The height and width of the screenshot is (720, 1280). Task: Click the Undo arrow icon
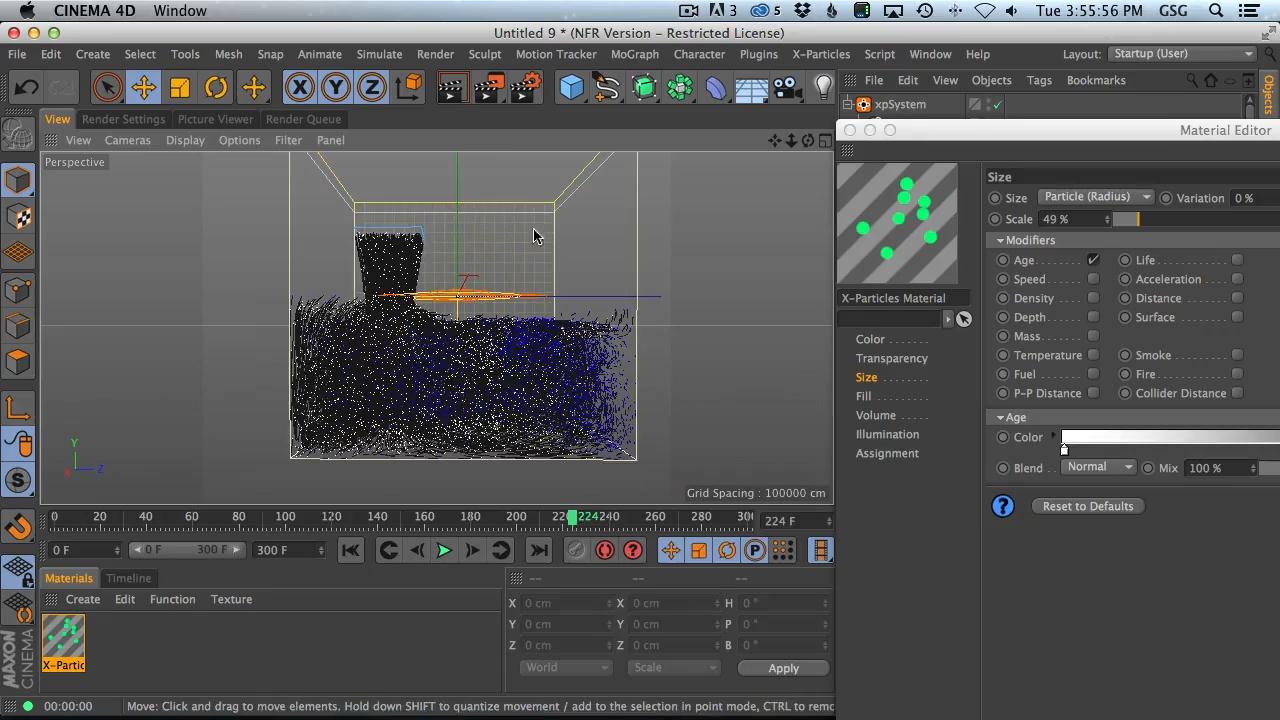pyautogui.click(x=26, y=88)
